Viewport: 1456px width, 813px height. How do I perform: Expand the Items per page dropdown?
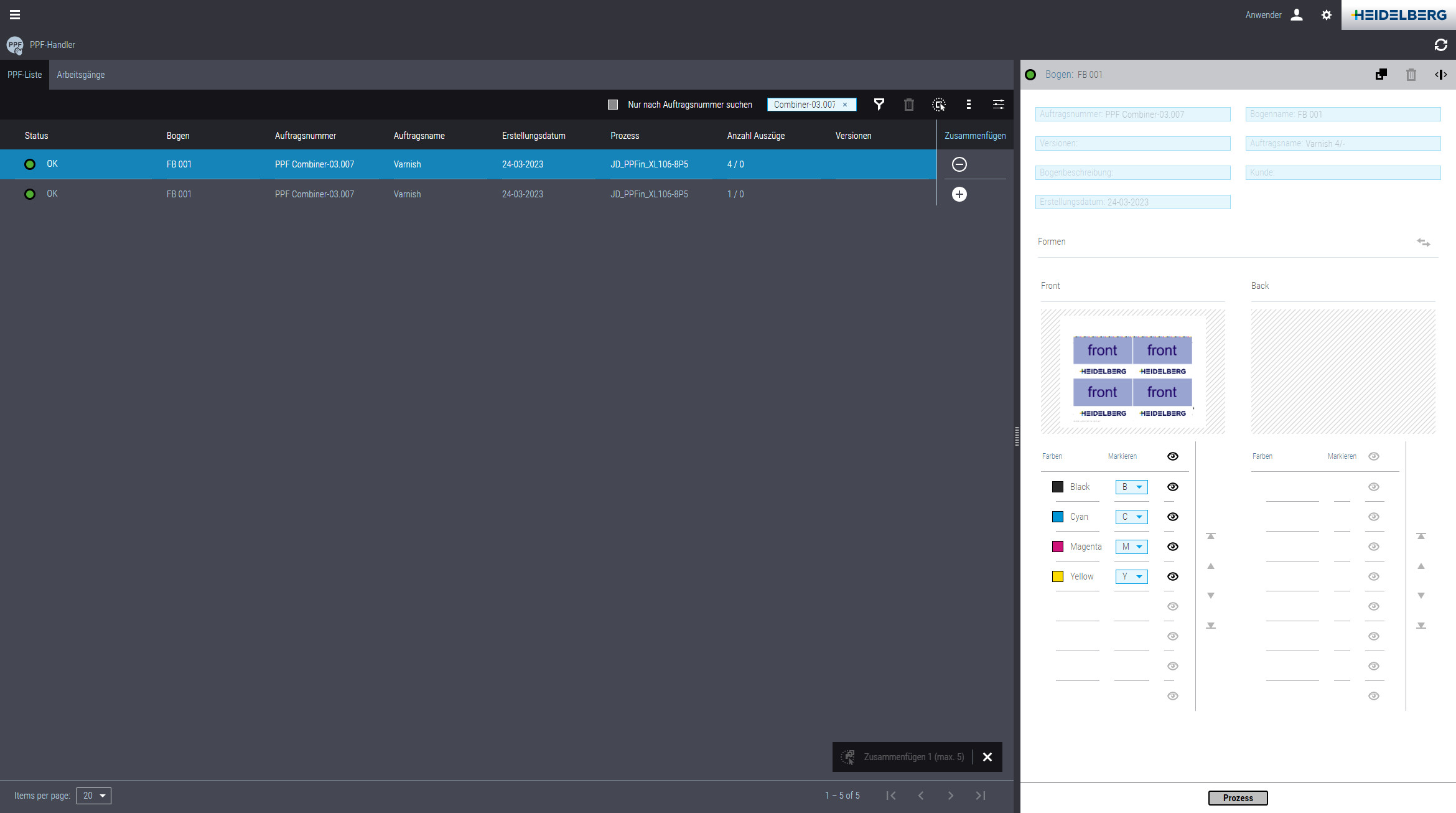(94, 796)
